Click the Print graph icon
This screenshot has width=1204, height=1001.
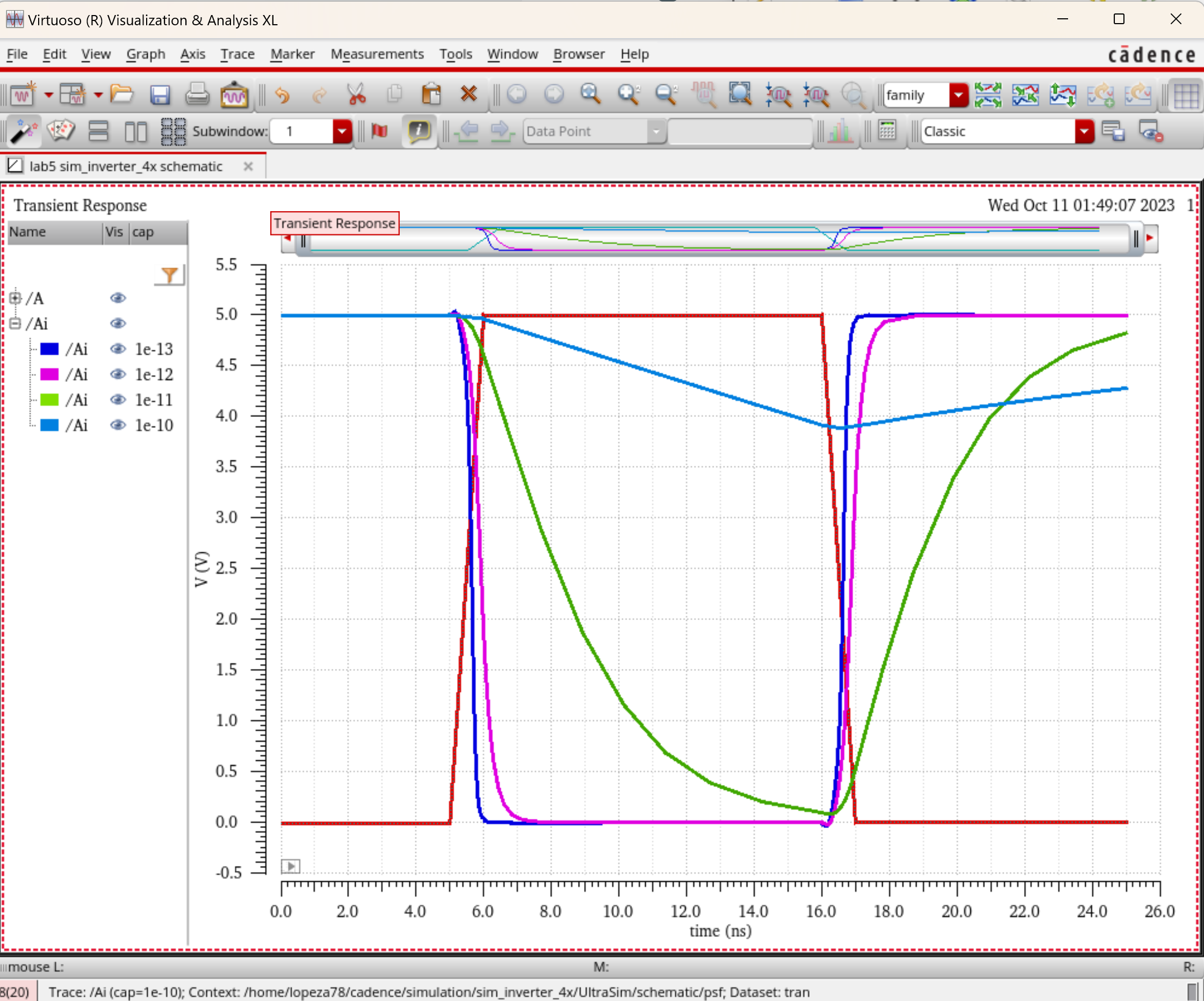click(197, 95)
